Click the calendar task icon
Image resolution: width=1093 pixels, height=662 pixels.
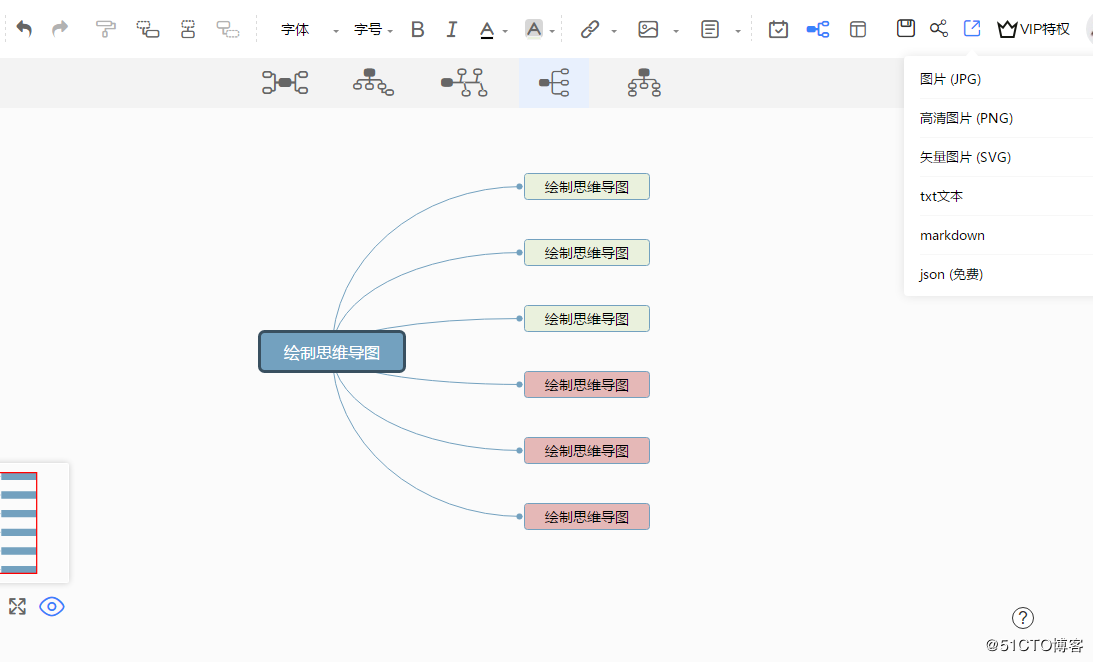[x=778, y=29]
